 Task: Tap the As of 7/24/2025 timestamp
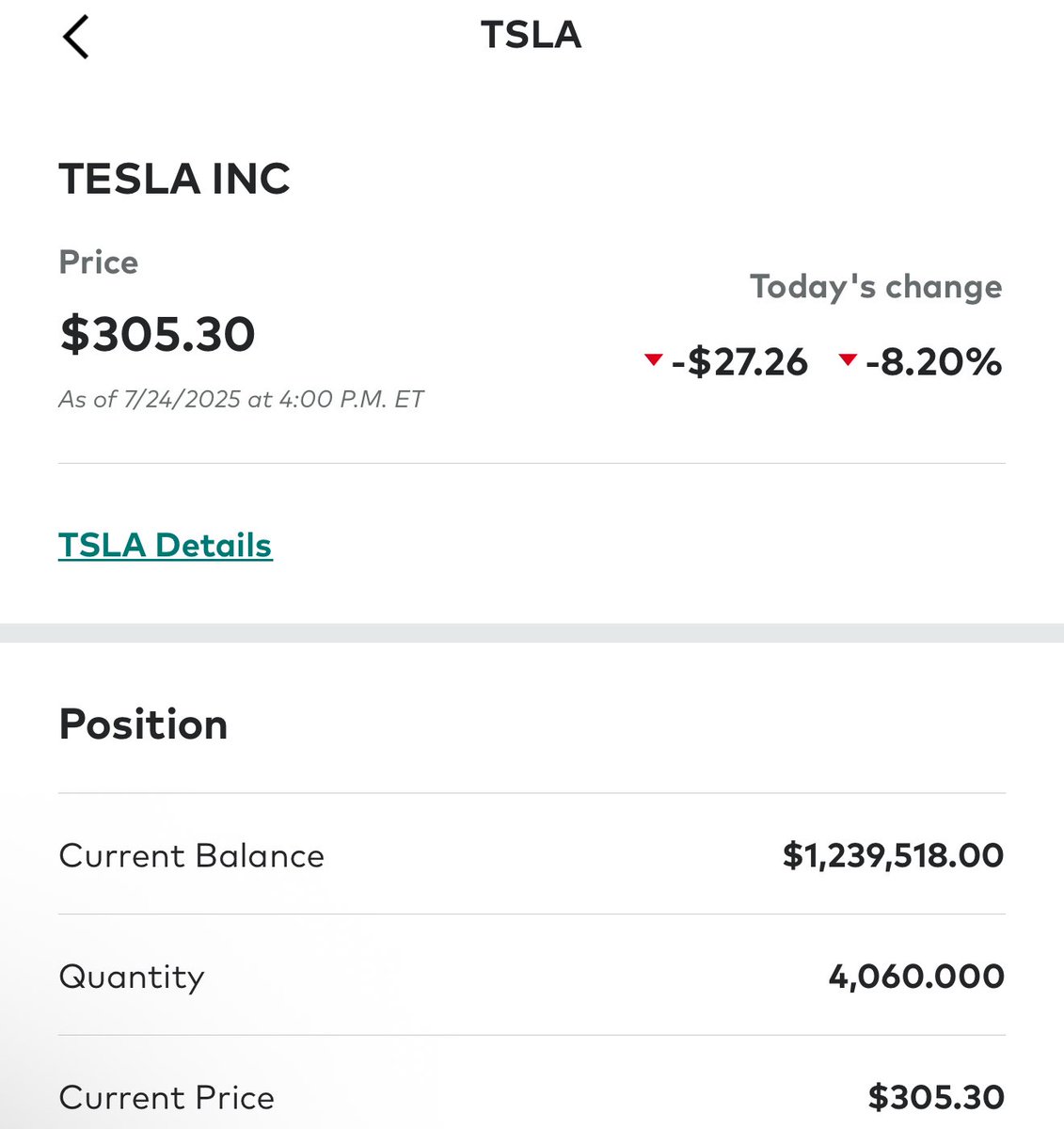241,399
